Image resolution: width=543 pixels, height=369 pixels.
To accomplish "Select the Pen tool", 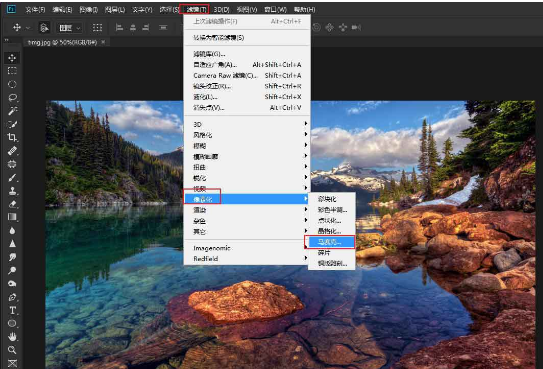I will click(x=12, y=297).
